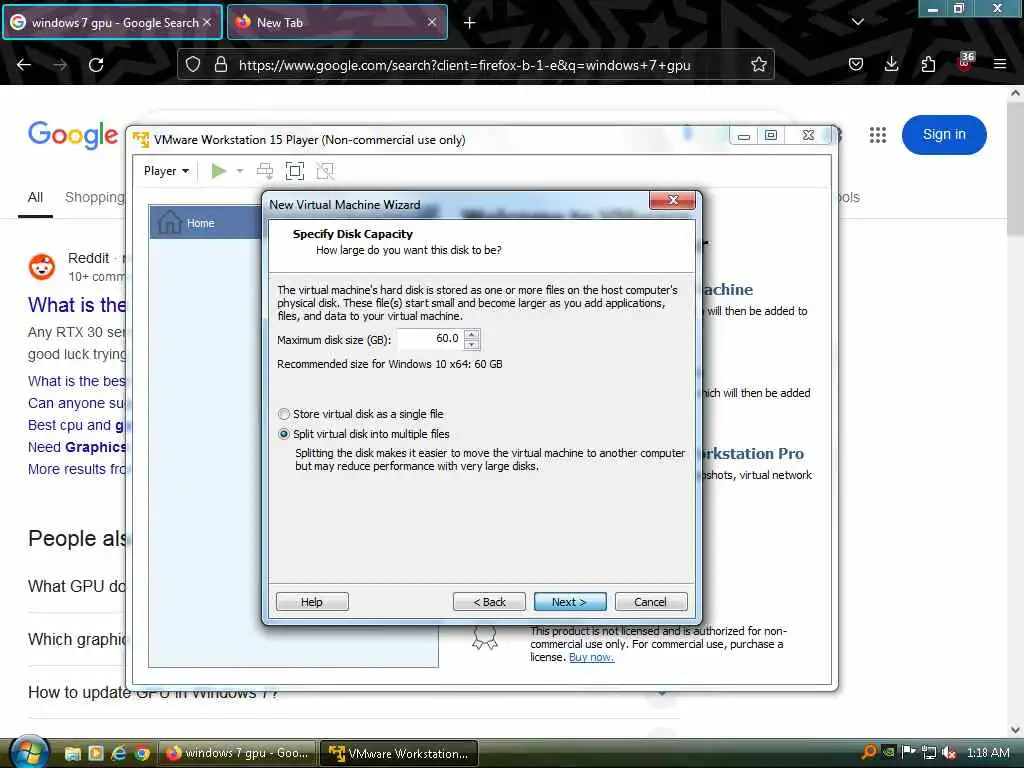
Task: Expand the 'Which graphic' question
Action: coord(76,639)
